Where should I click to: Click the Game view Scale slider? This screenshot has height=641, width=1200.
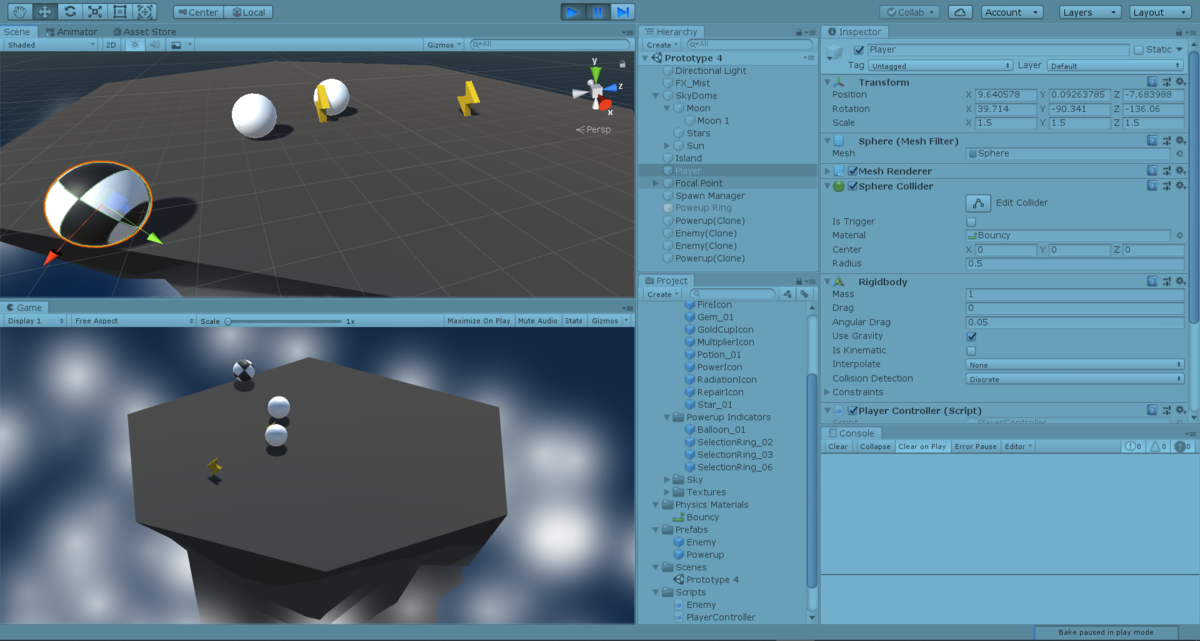(x=284, y=321)
